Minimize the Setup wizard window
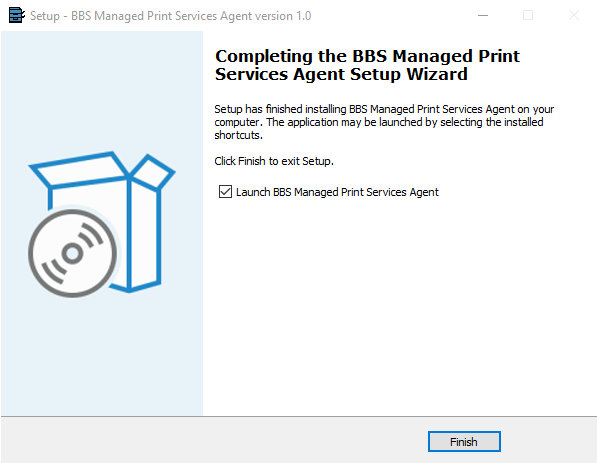The height and width of the screenshot is (463, 597). 483,16
